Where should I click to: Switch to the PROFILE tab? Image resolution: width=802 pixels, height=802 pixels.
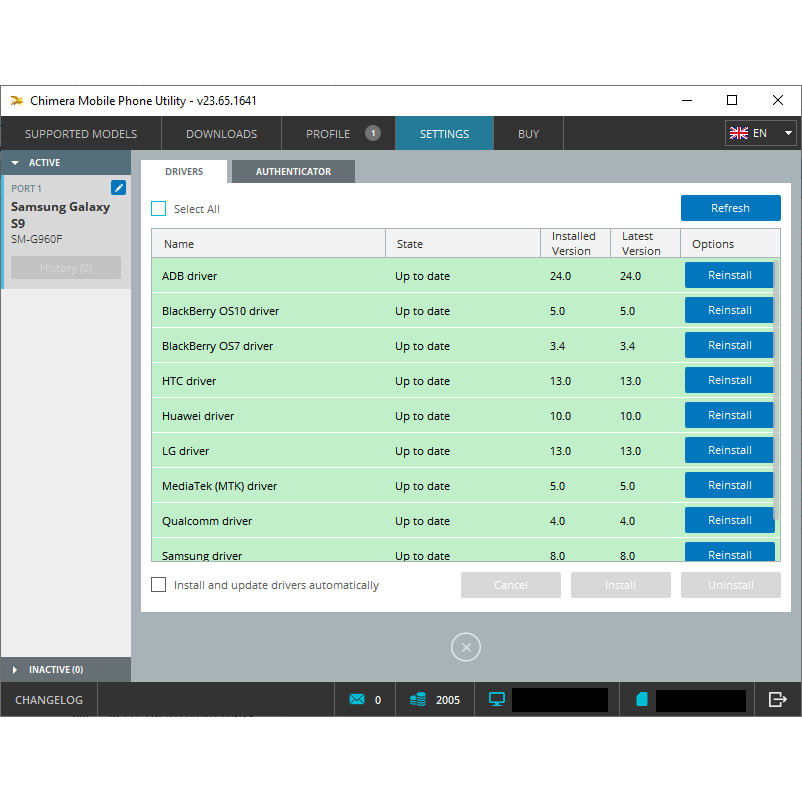tap(338, 133)
